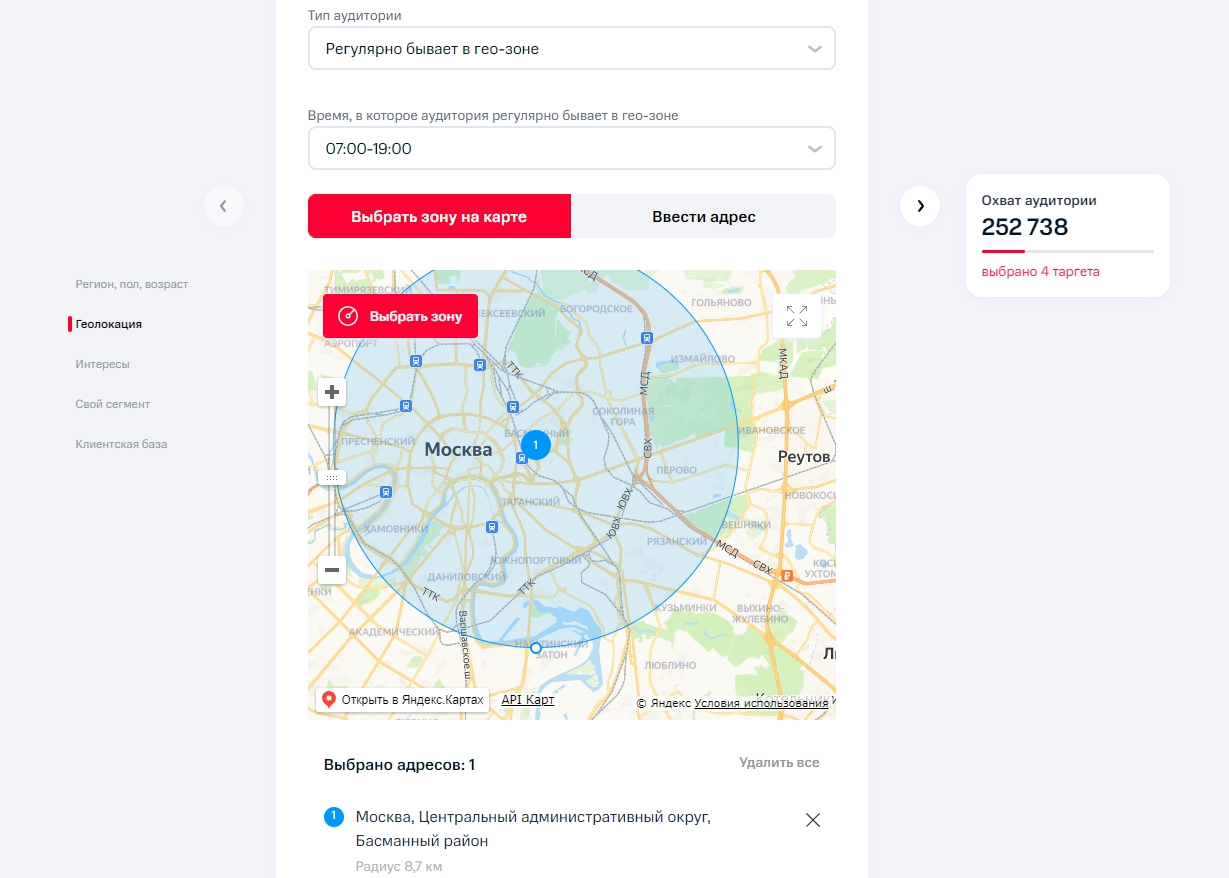This screenshot has width=1229, height=878.
Task: Open the Клиентская база section
Action: tap(121, 444)
